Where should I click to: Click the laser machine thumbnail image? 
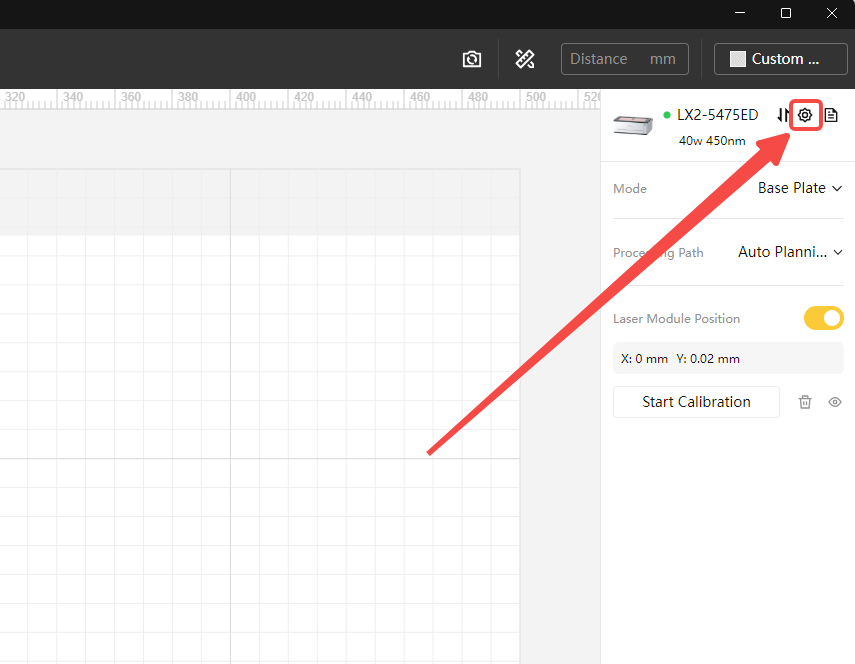point(633,125)
